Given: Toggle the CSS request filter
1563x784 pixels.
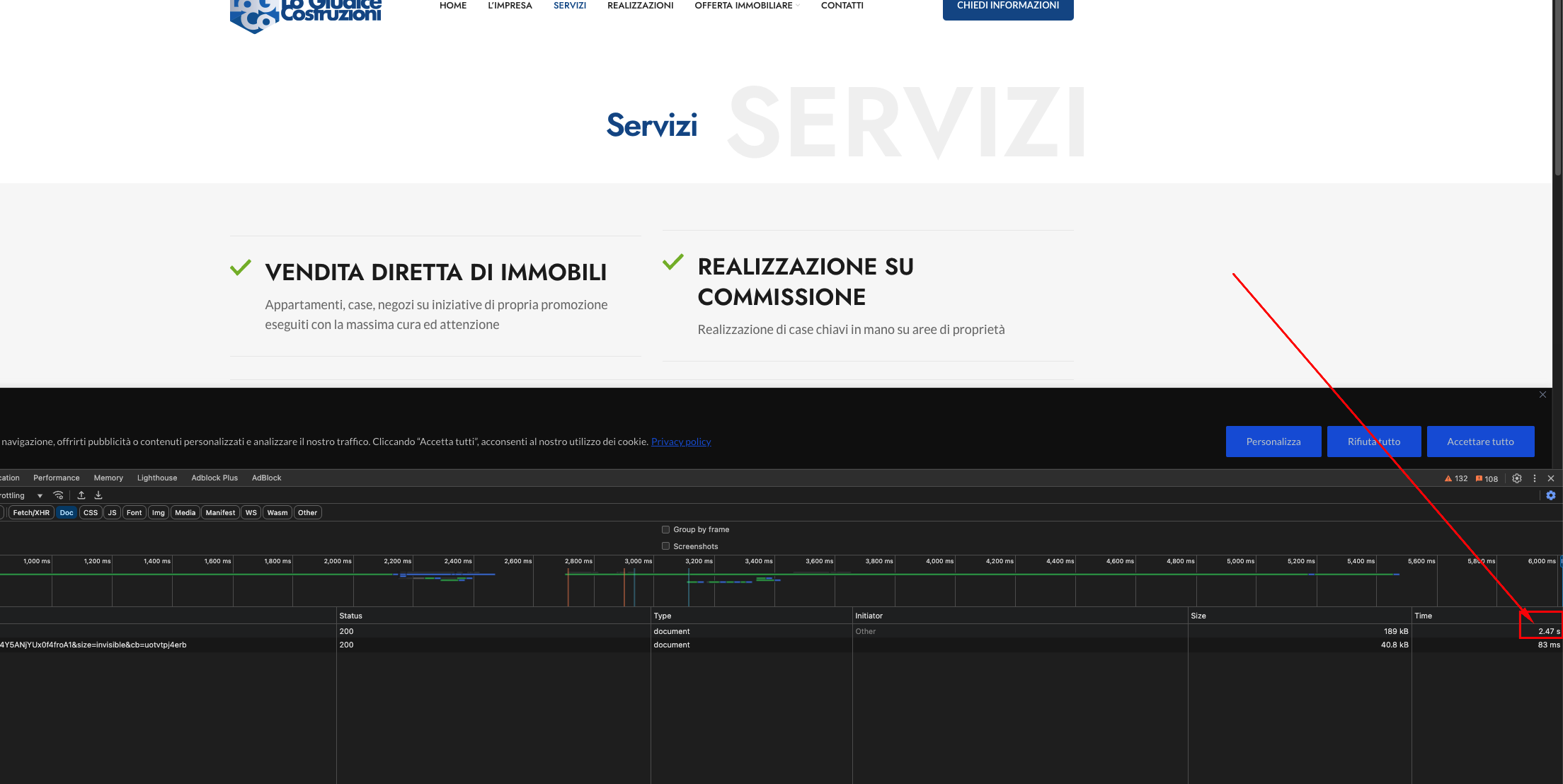Looking at the screenshot, I should tap(91, 512).
